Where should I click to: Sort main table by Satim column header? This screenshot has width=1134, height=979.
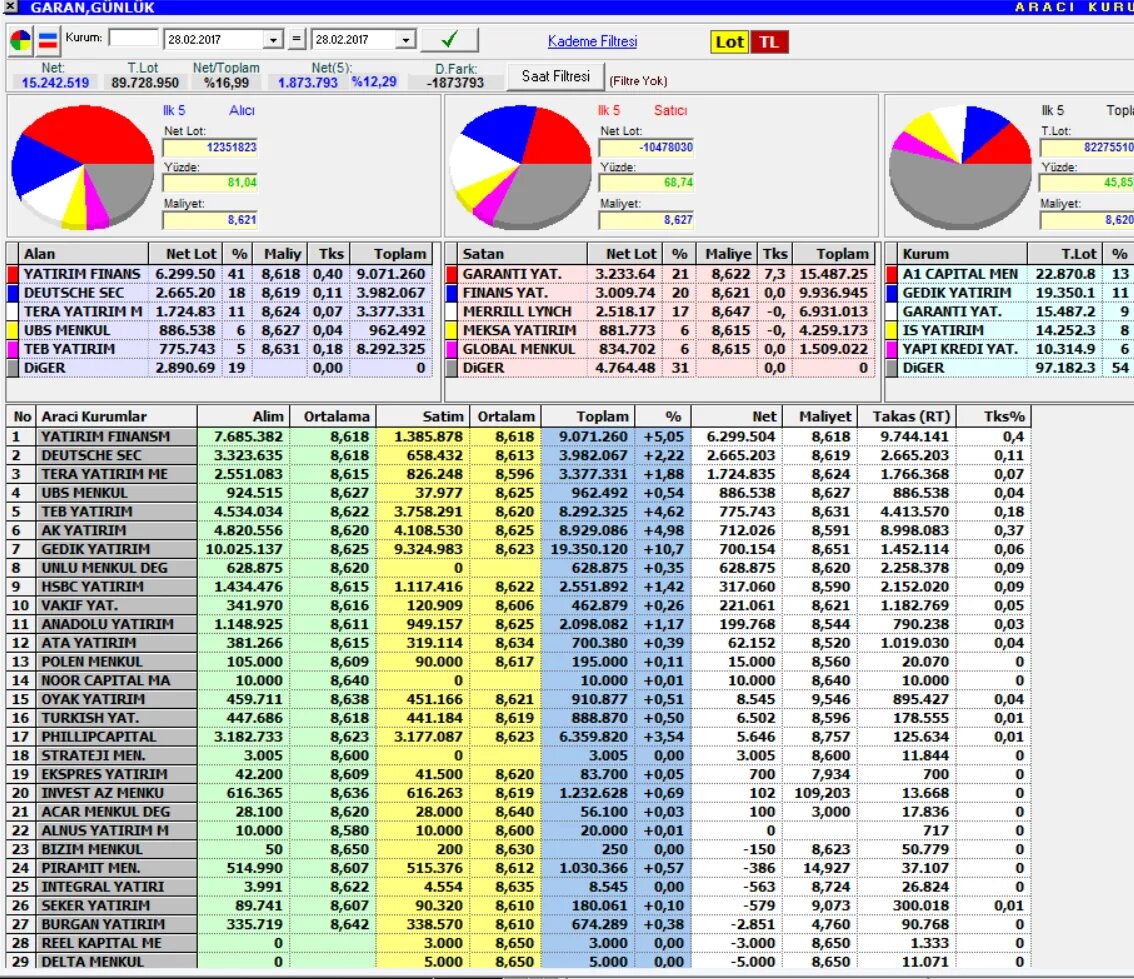[423, 416]
